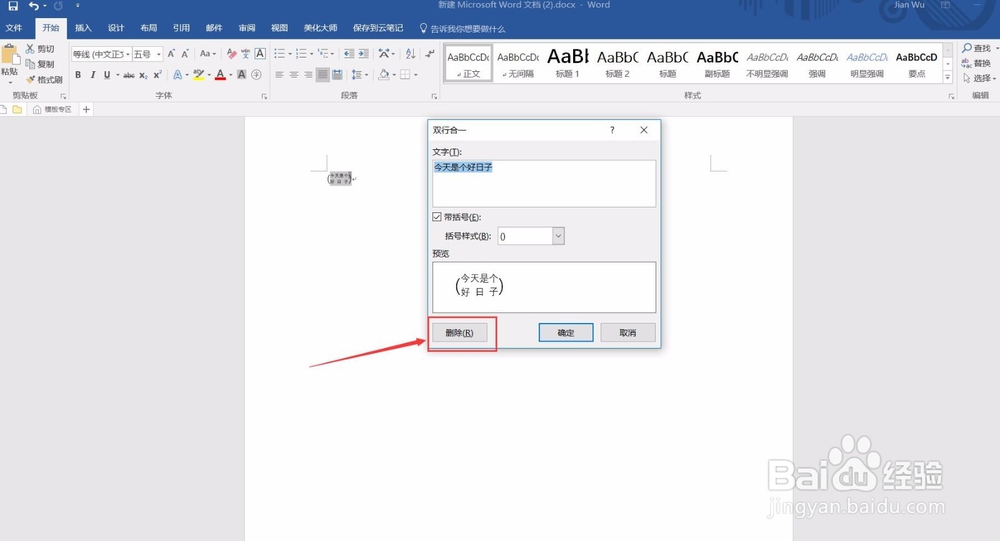This screenshot has height=541, width=1000.
Task: Expand the styles gallery
Action: click(x=948, y=77)
